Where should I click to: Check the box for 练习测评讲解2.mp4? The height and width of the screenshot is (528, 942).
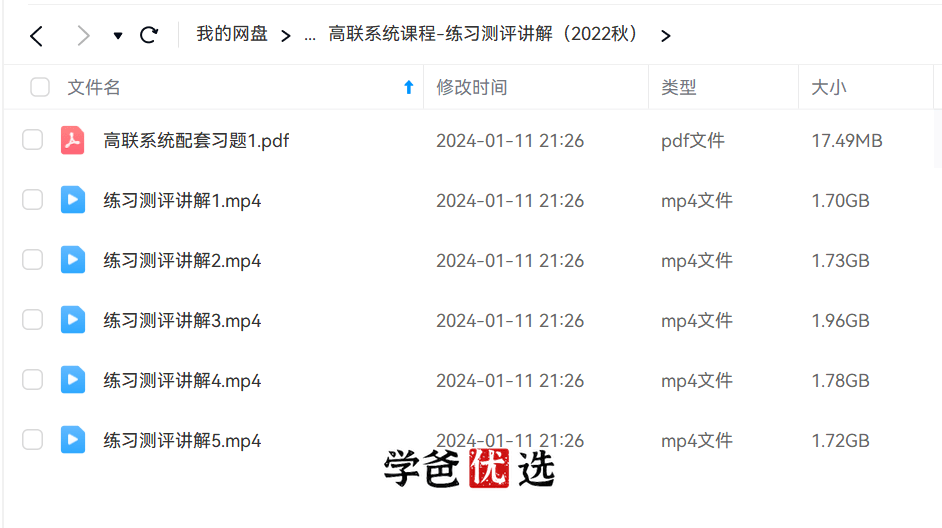[x=32, y=260]
